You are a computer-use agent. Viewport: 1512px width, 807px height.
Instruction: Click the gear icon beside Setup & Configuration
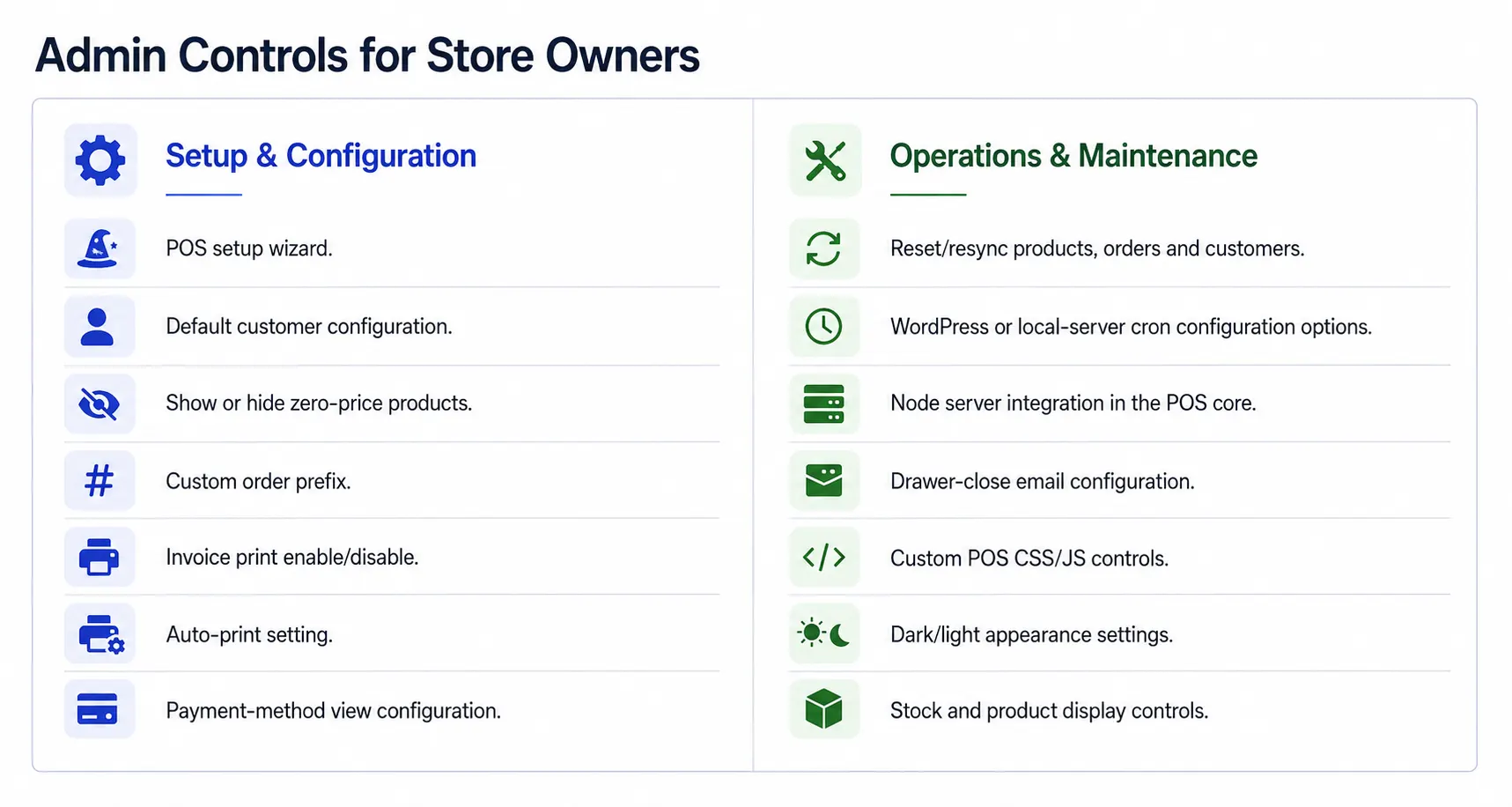[x=100, y=160]
